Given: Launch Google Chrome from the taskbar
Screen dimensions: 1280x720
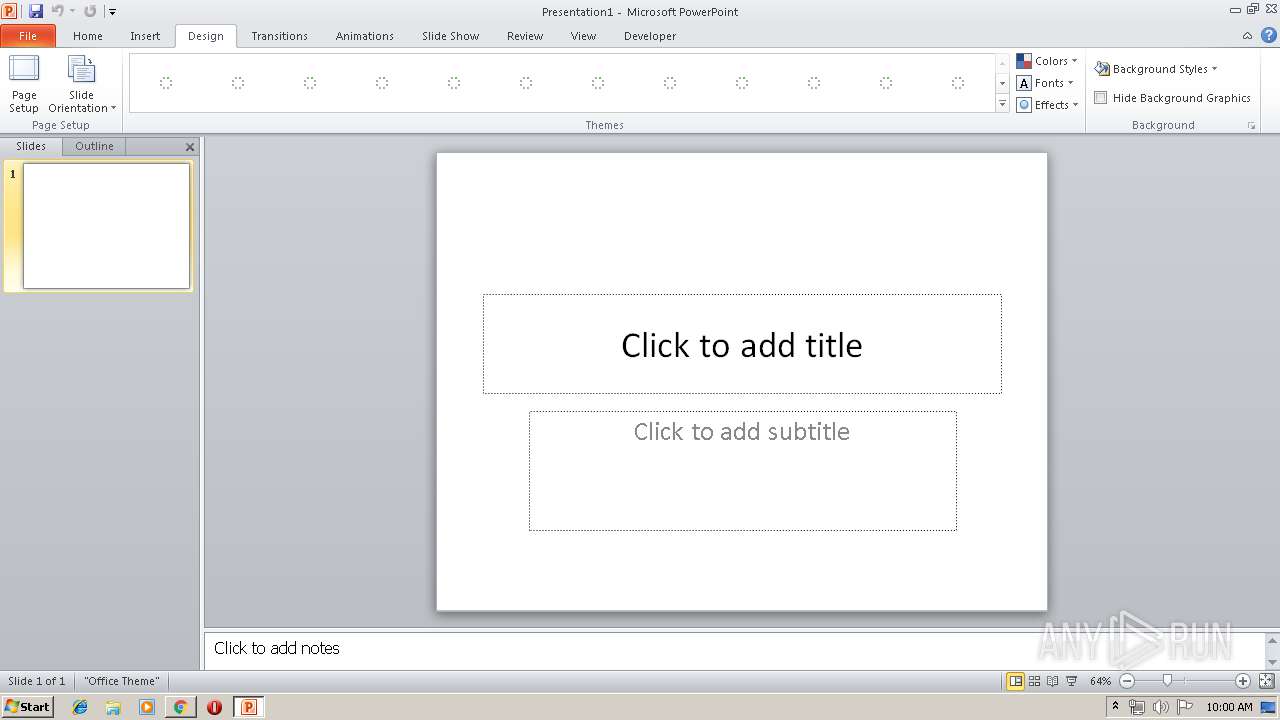Looking at the screenshot, I should coord(180,707).
